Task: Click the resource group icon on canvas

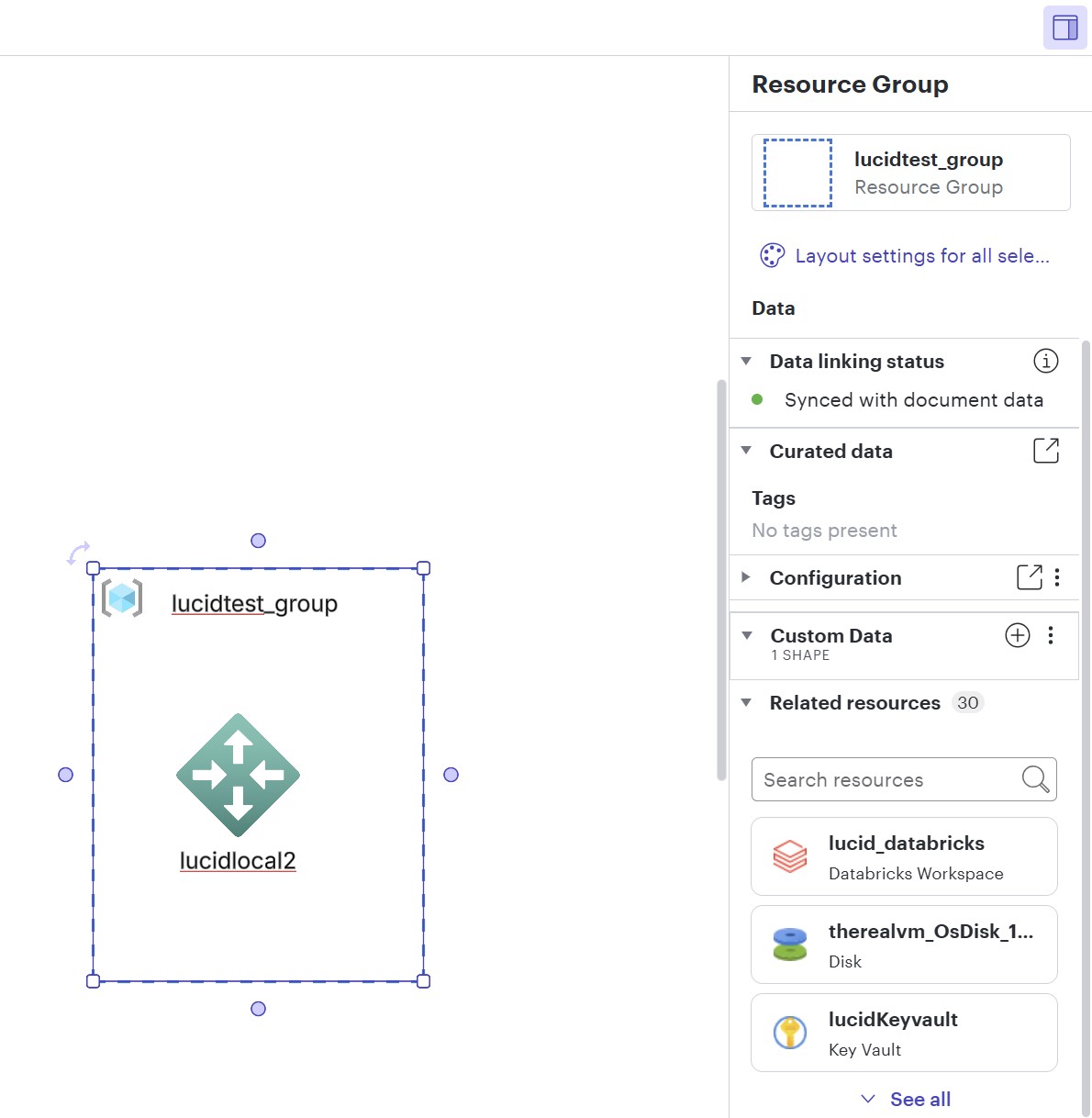Action: 122,598
